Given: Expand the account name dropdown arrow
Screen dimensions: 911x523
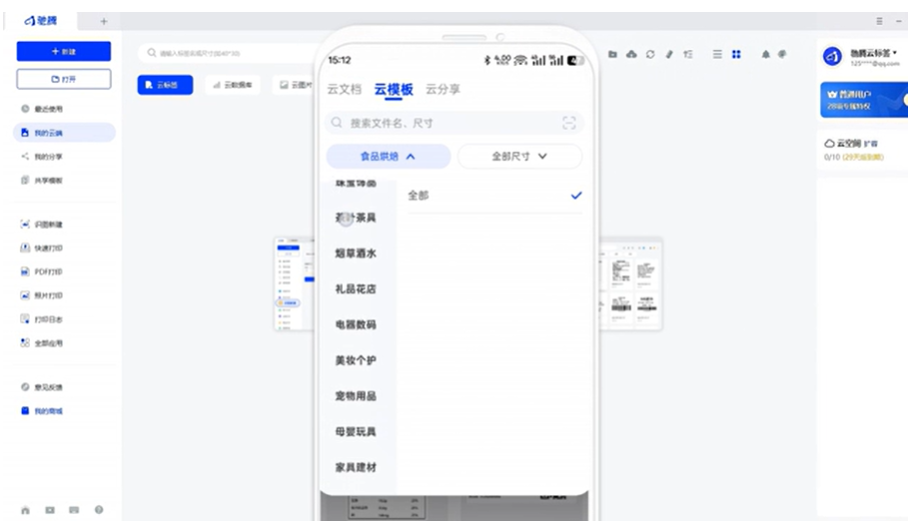Looking at the screenshot, I should pos(895,52).
